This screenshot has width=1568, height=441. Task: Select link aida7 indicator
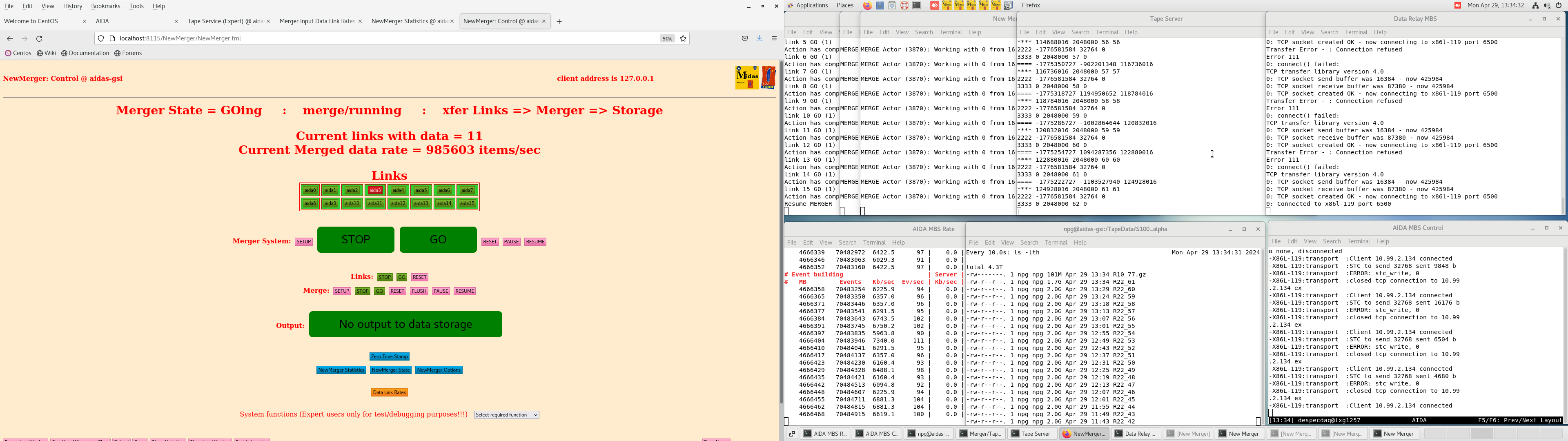(x=467, y=191)
